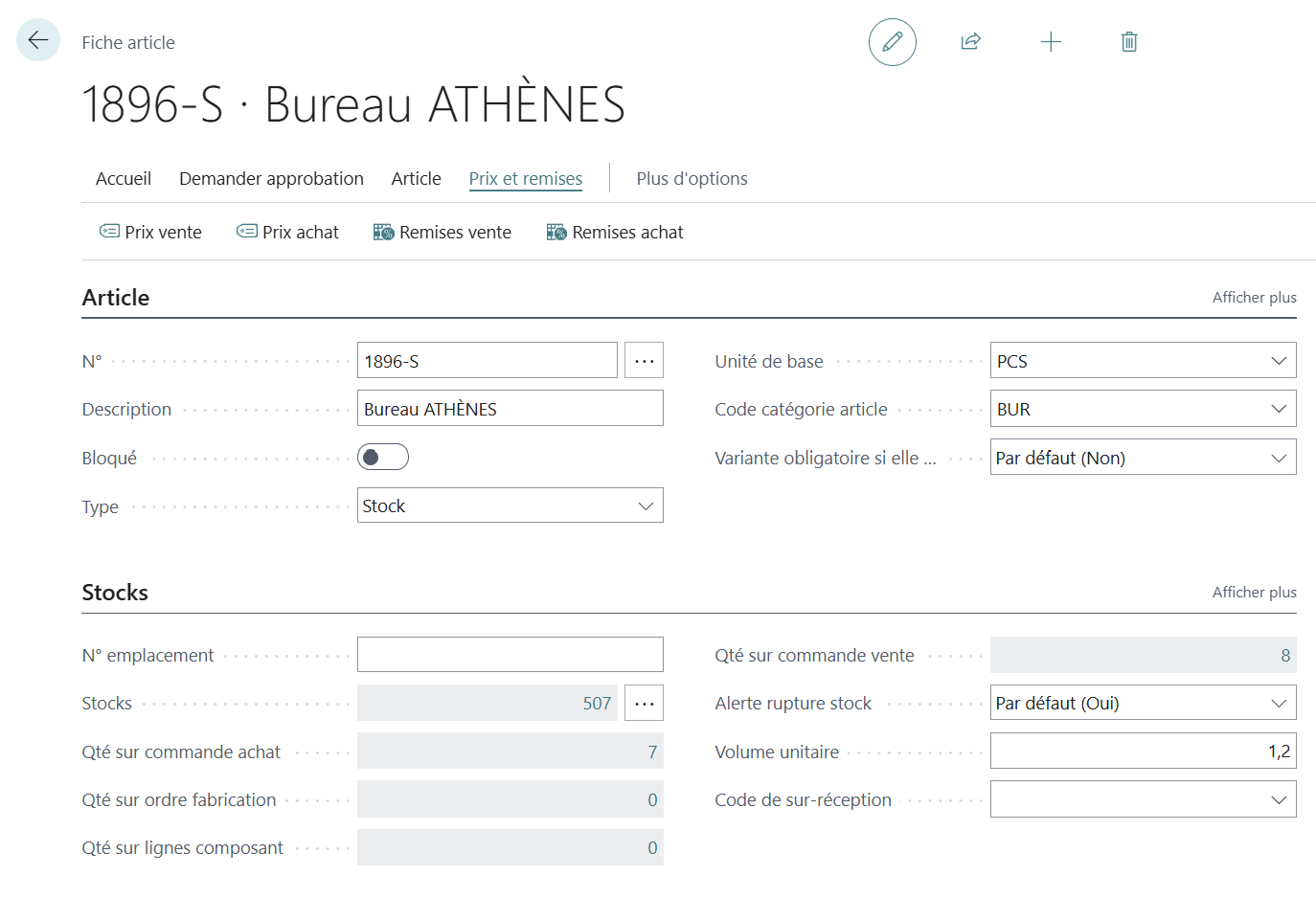The width and height of the screenshot is (1316, 898).
Task: Click the N° input field 1896-S
Action: point(487,360)
